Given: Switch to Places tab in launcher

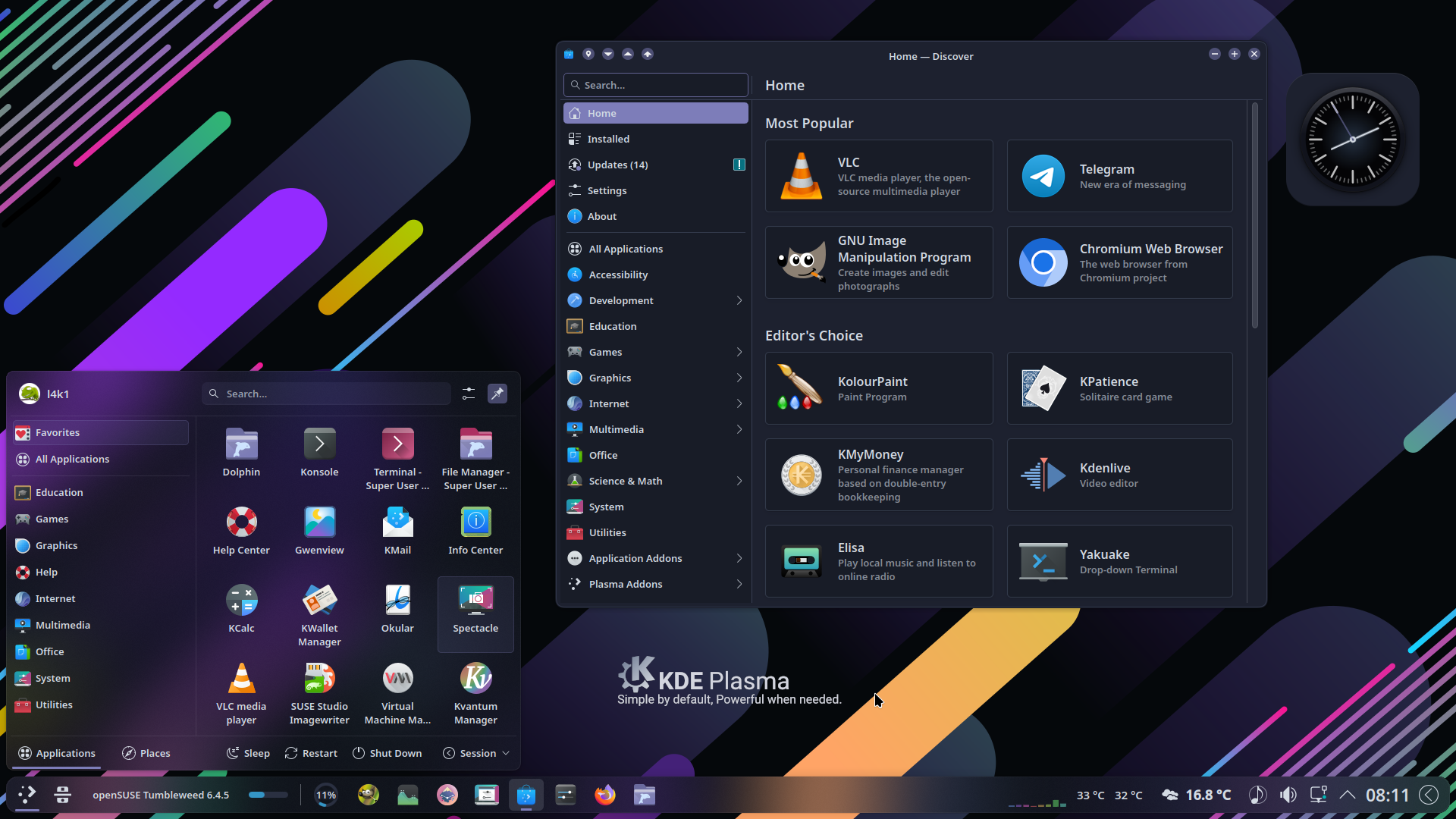Looking at the screenshot, I should [x=146, y=753].
